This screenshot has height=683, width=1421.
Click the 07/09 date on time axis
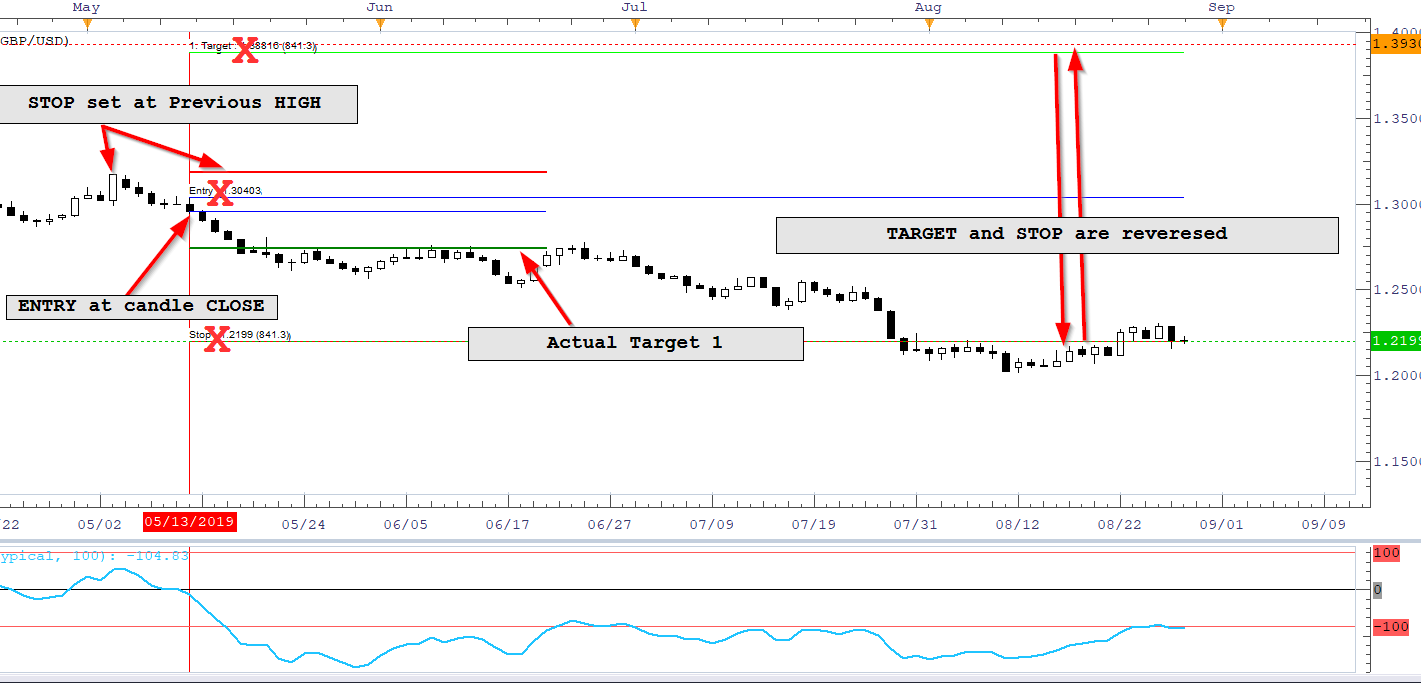(x=712, y=523)
